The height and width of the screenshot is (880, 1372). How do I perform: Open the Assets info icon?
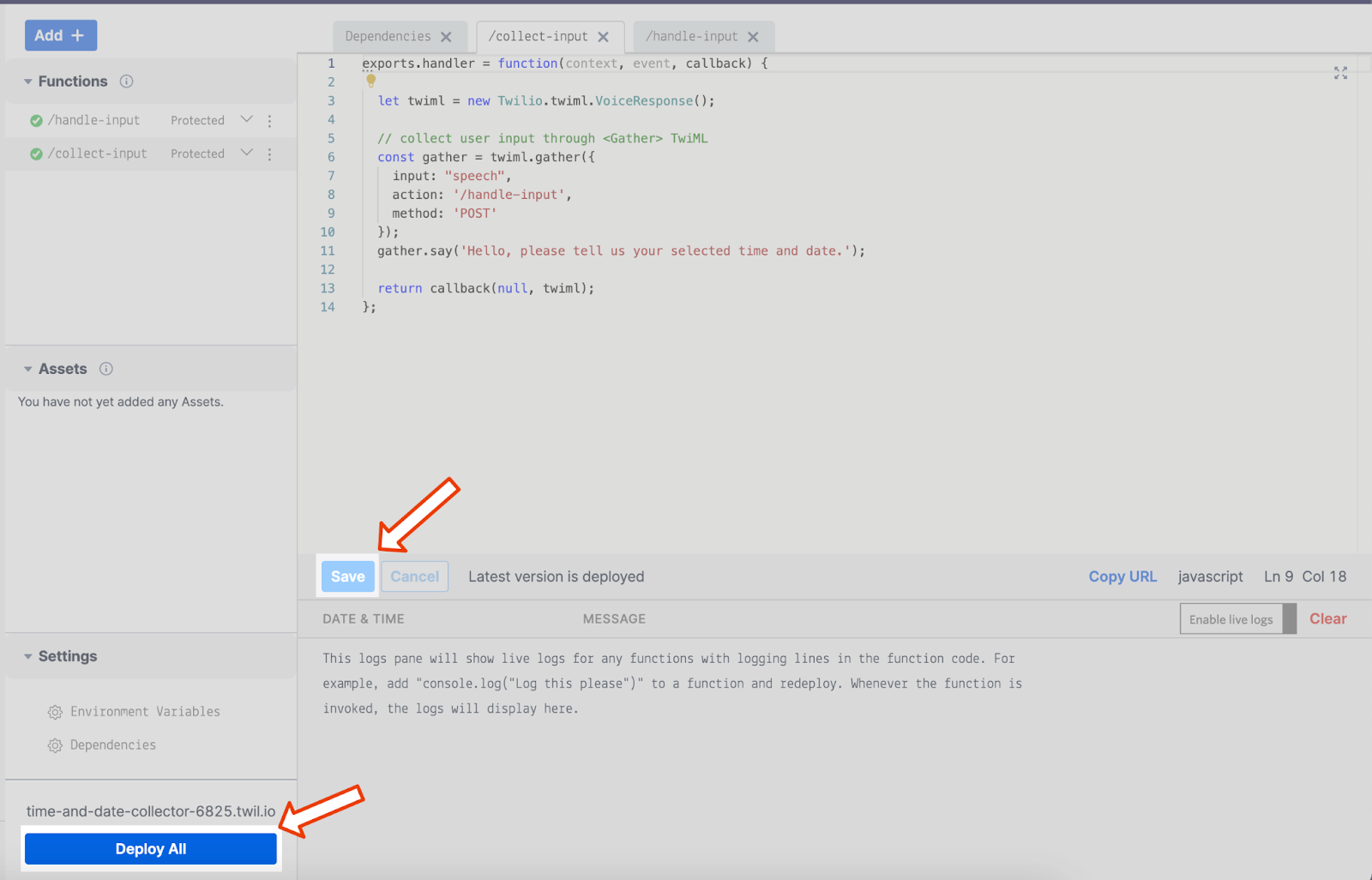pyautogui.click(x=106, y=369)
